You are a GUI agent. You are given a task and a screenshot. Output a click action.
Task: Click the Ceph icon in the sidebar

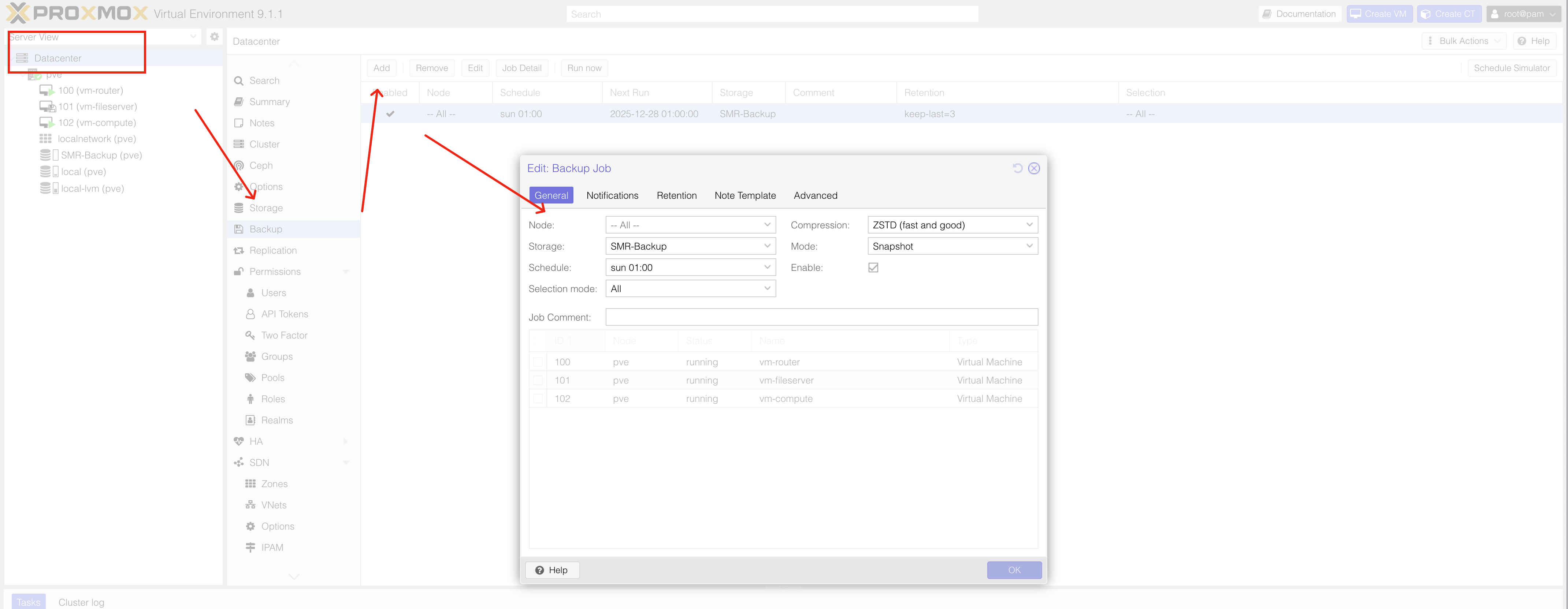pyautogui.click(x=239, y=165)
